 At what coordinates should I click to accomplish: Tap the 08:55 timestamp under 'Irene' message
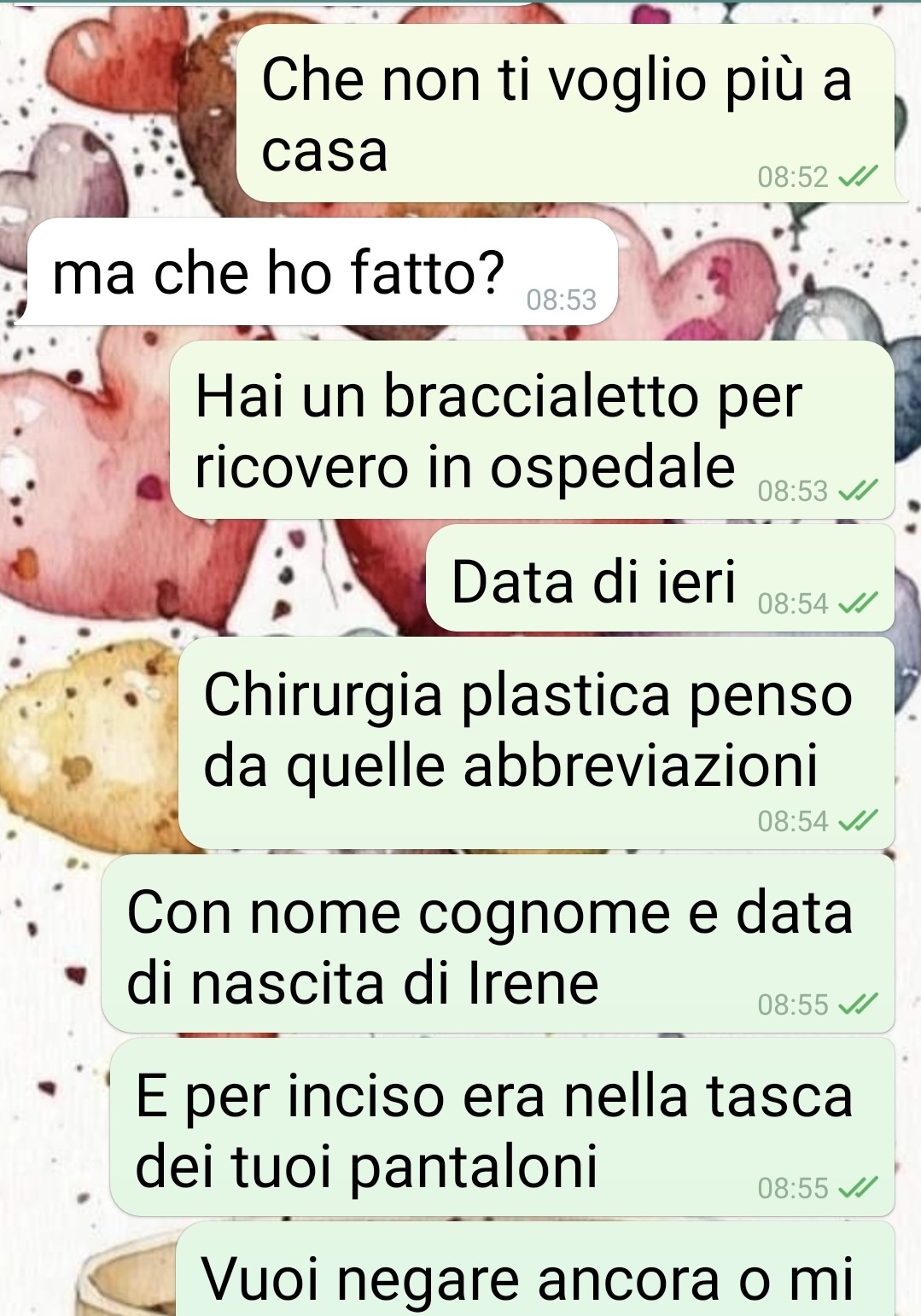tap(793, 1004)
